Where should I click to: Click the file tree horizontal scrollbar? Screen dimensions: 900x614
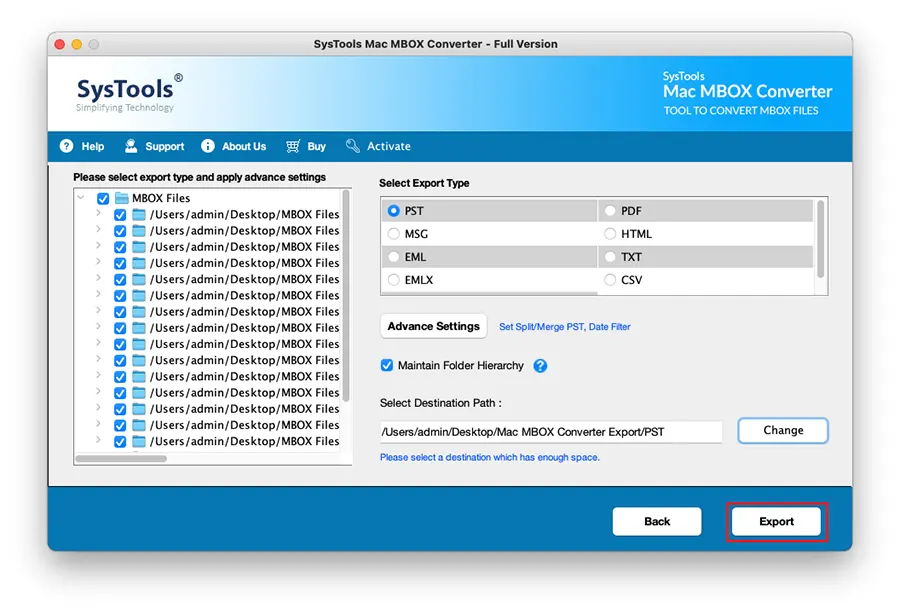[x=121, y=458]
